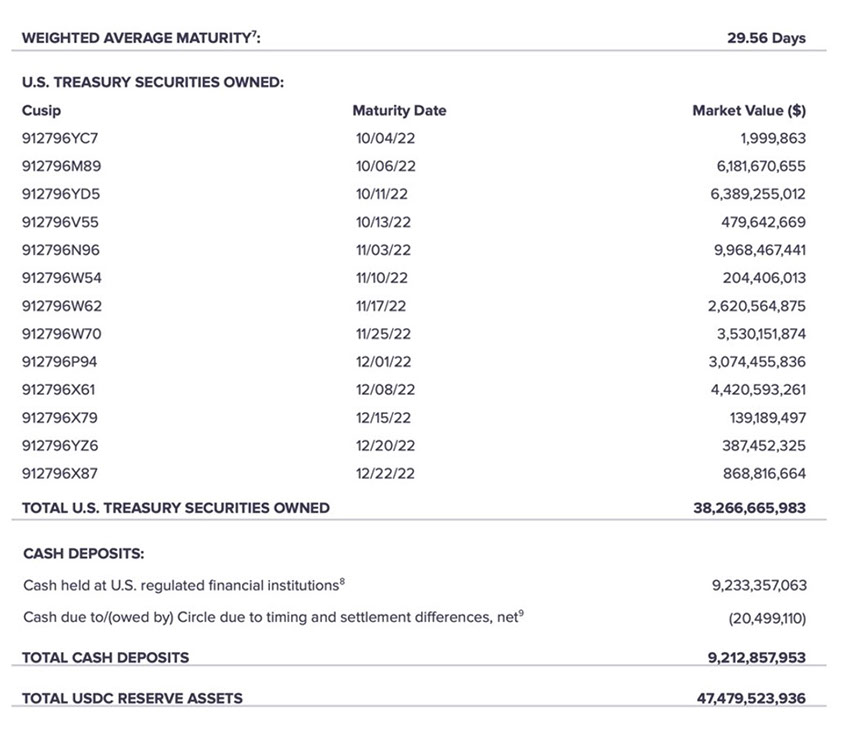Select Cusip 912796YC7
The width and height of the screenshot is (851, 730).
tap(60, 138)
